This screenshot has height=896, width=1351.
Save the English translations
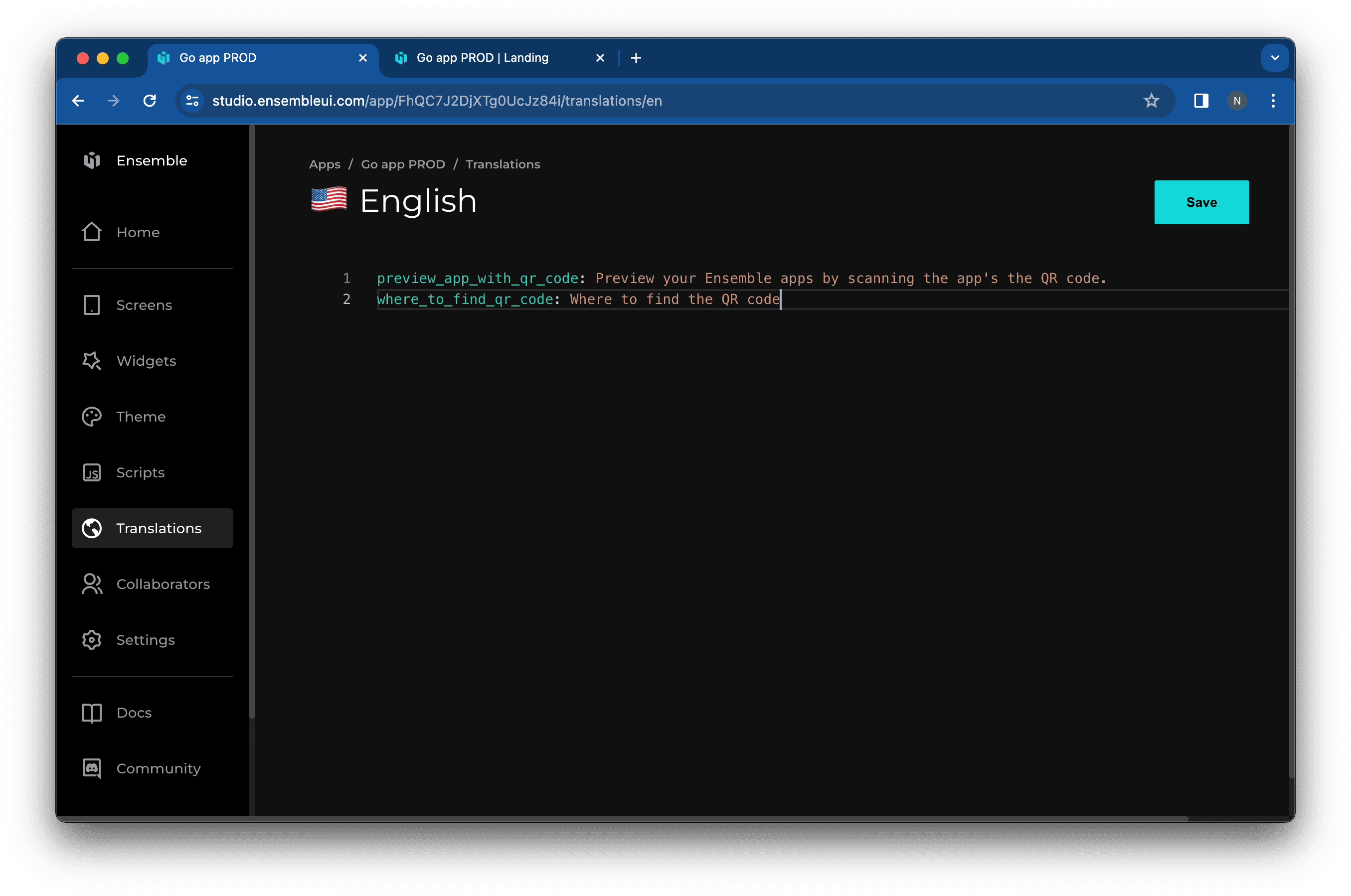coord(1201,202)
